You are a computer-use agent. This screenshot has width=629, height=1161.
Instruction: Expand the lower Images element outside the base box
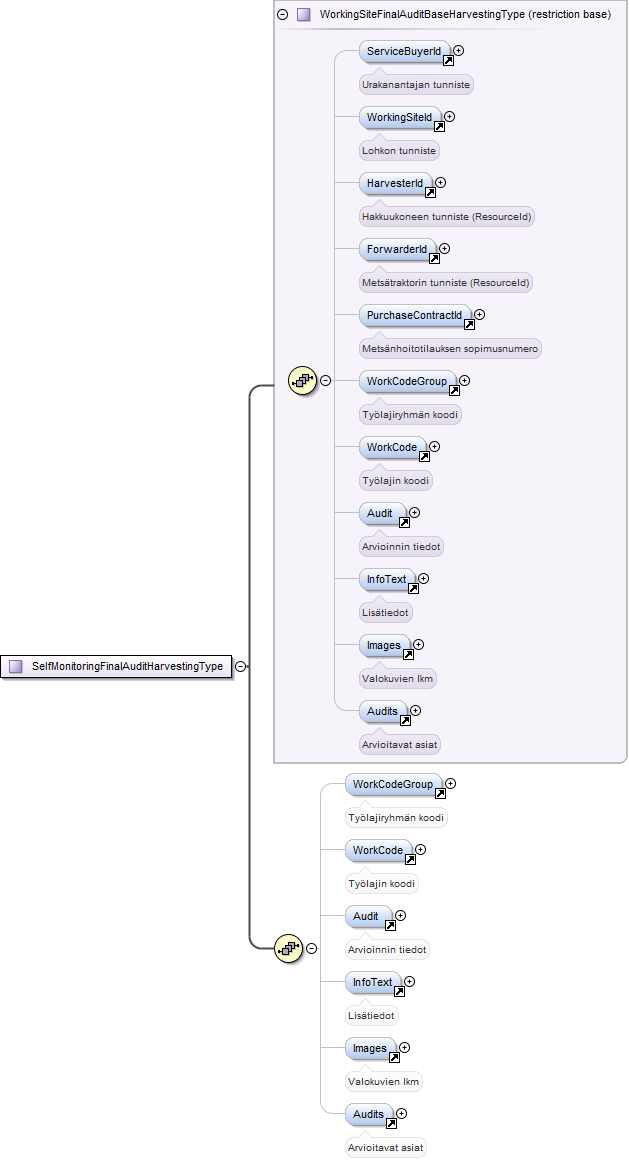[x=404, y=1047]
